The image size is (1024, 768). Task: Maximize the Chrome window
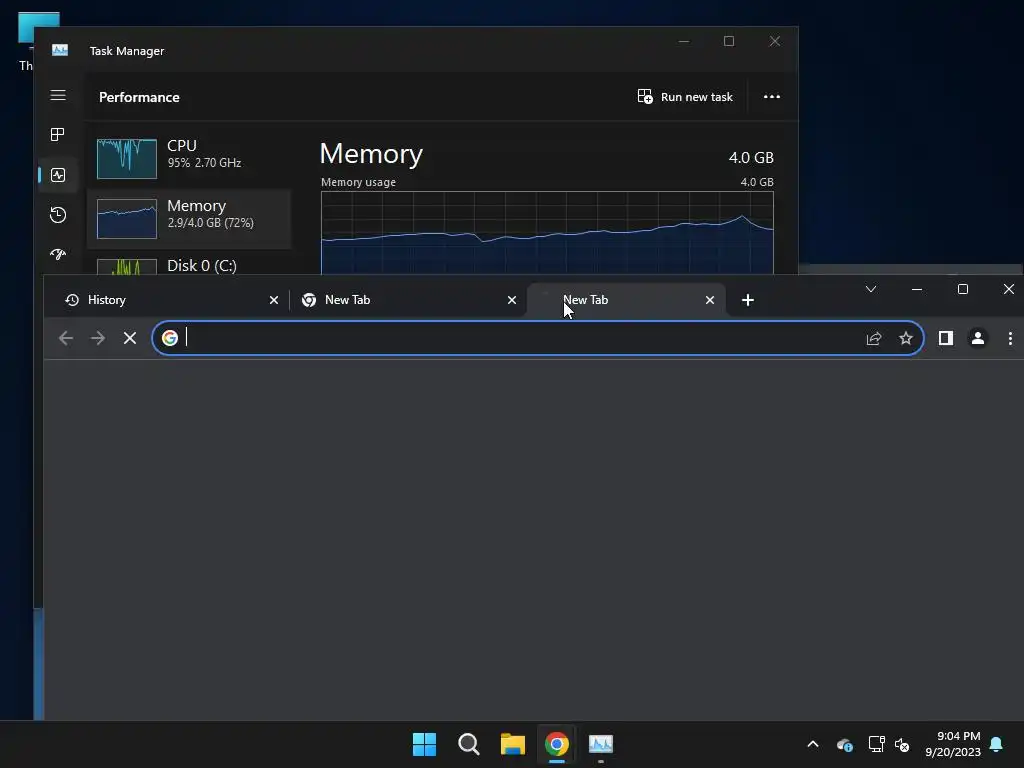[x=963, y=289]
